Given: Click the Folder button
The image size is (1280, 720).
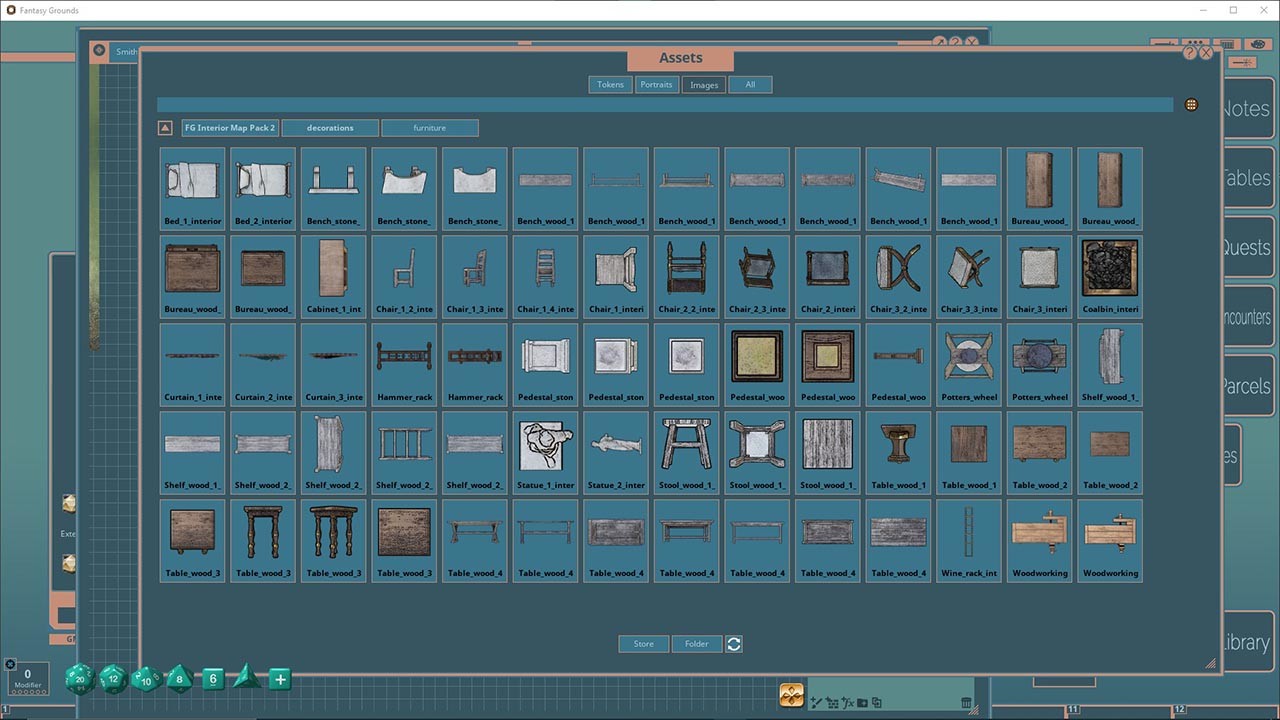Looking at the screenshot, I should click(697, 643).
